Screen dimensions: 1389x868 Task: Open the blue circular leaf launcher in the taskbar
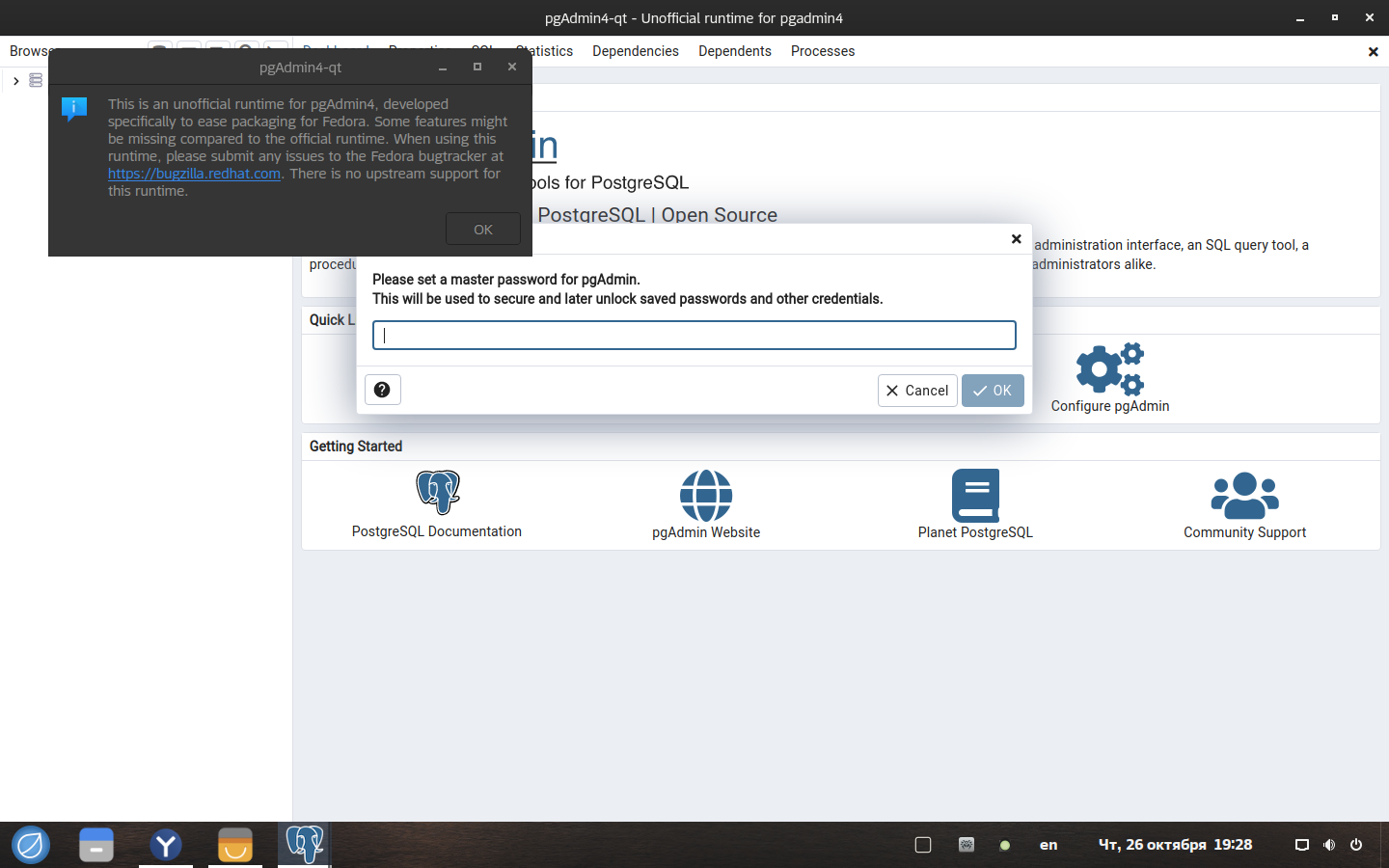point(31,845)
